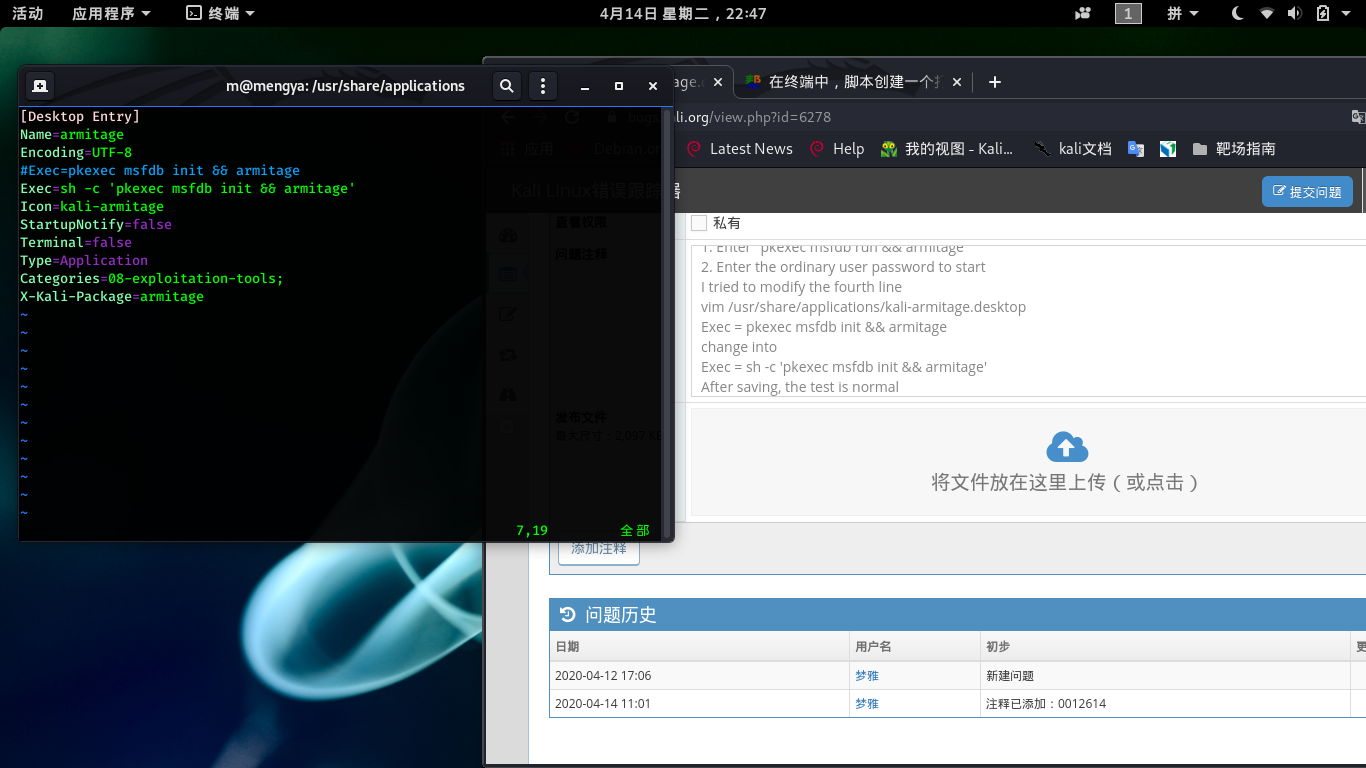
Task: Click the volume speaker icon
Action: [x=1294, y=13]
